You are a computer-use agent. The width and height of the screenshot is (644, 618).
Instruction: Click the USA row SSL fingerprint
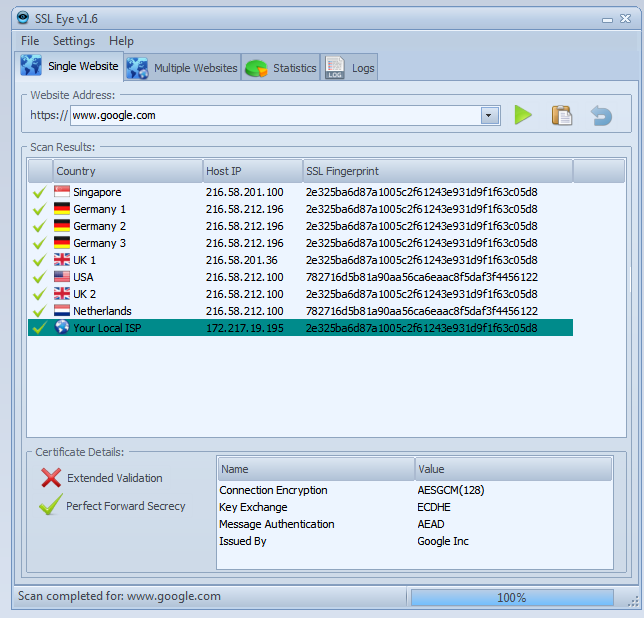pyautogui.click(x=421, y=277)
